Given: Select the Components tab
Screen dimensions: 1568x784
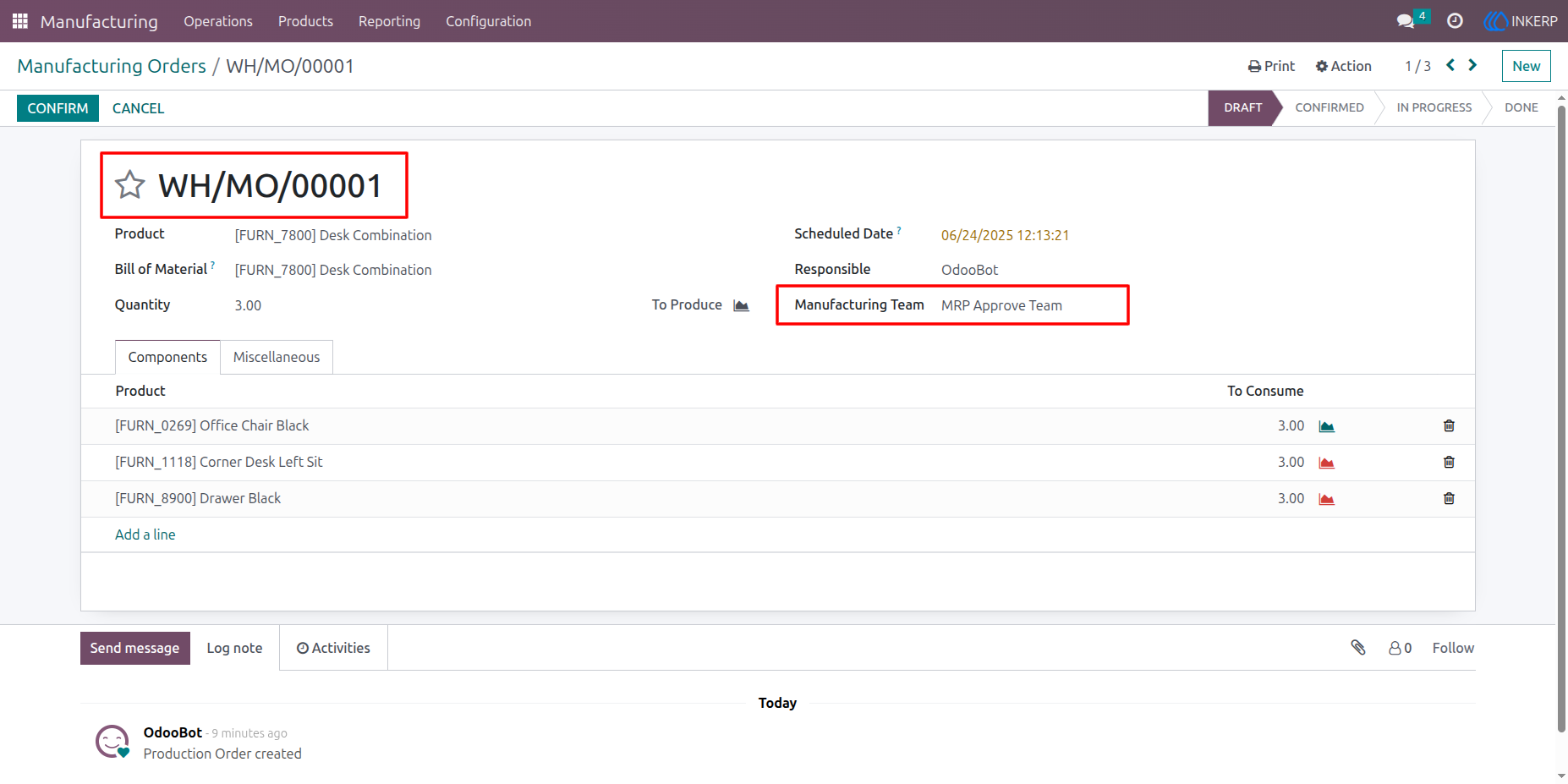Looking at the screenshot, I should click(x=167, y=357).
